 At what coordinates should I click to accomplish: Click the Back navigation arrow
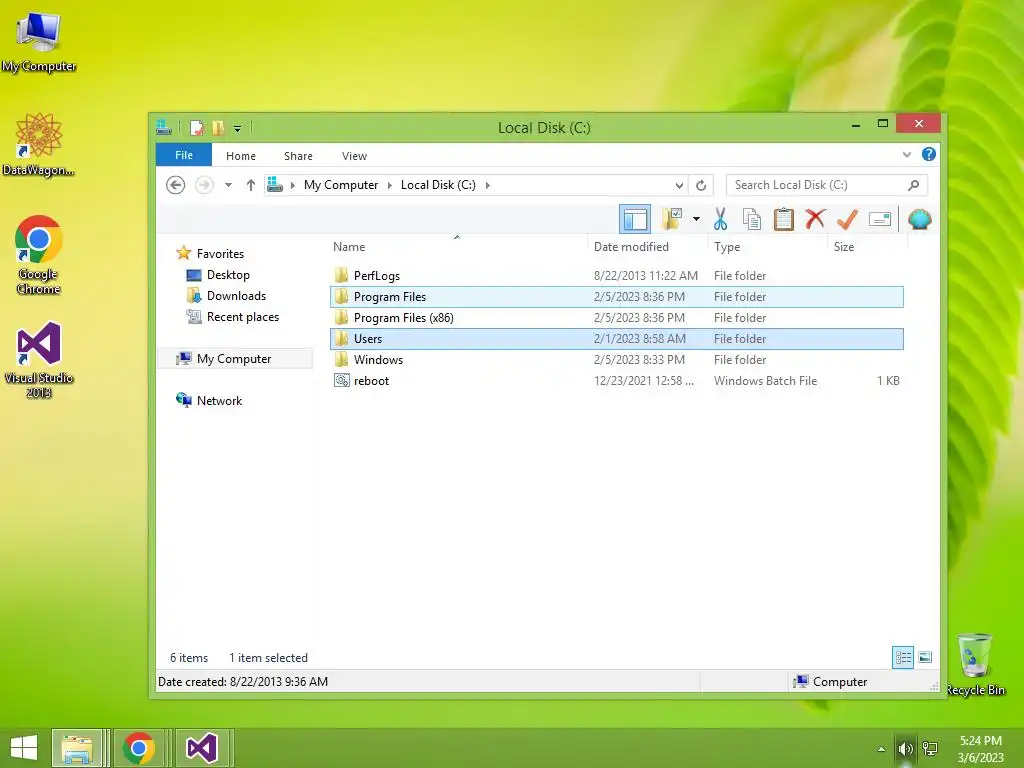[175, 185]
